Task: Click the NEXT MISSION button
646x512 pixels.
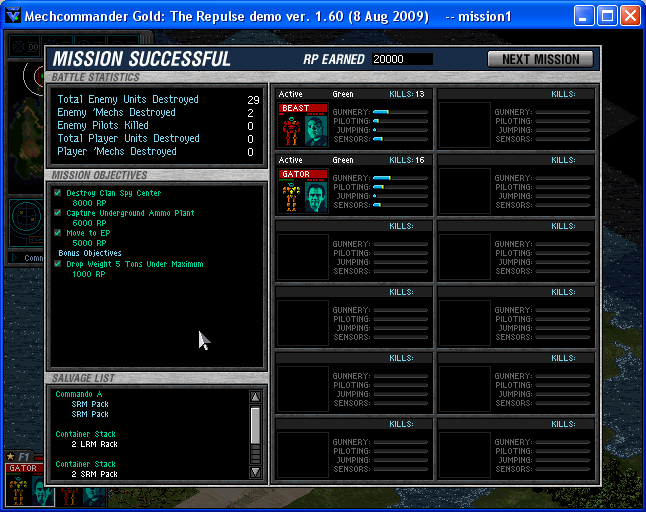Action: click(x=540, y=59)
